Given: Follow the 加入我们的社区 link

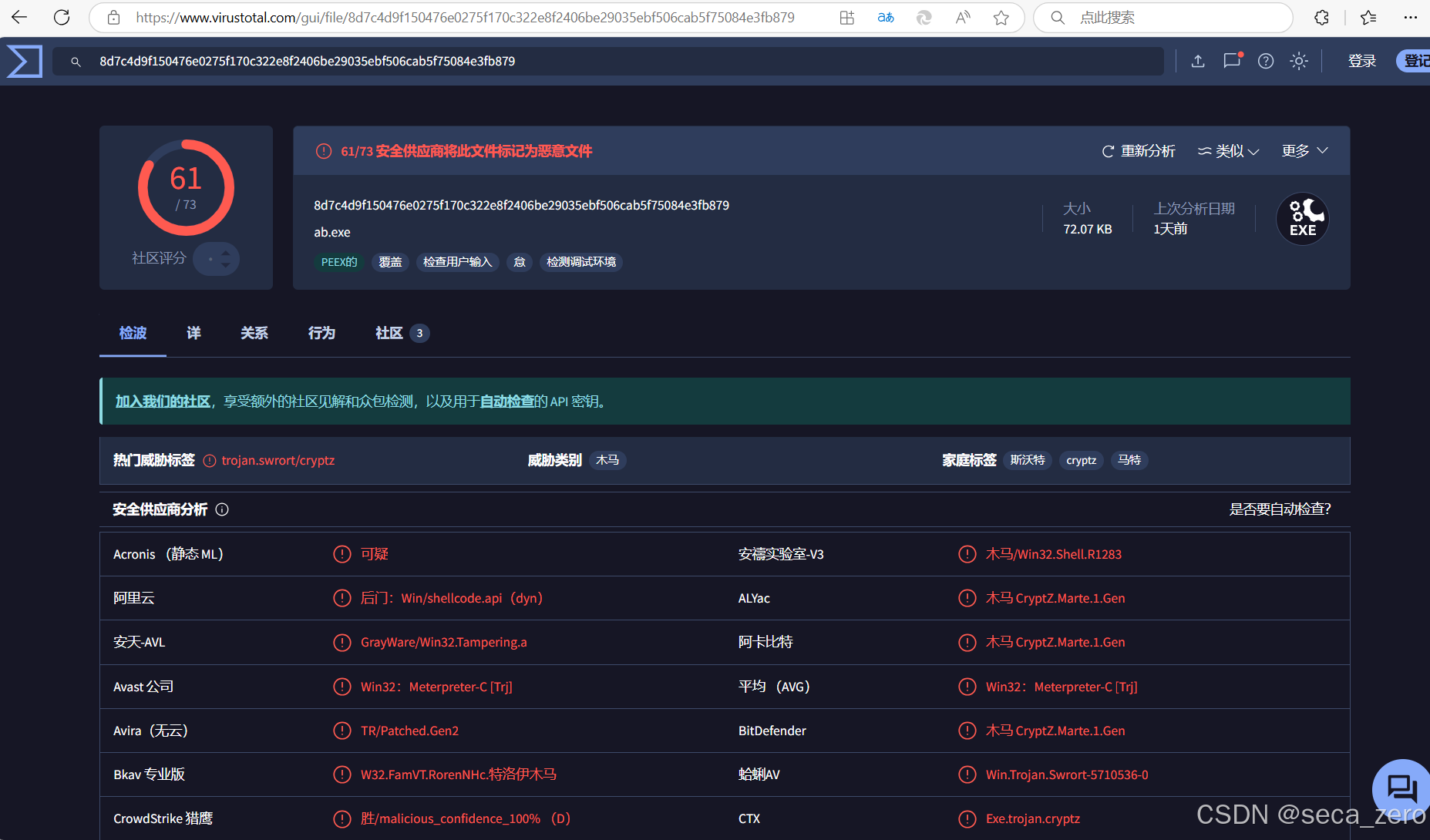Looking at the screenshot, I should pos(163,402).
